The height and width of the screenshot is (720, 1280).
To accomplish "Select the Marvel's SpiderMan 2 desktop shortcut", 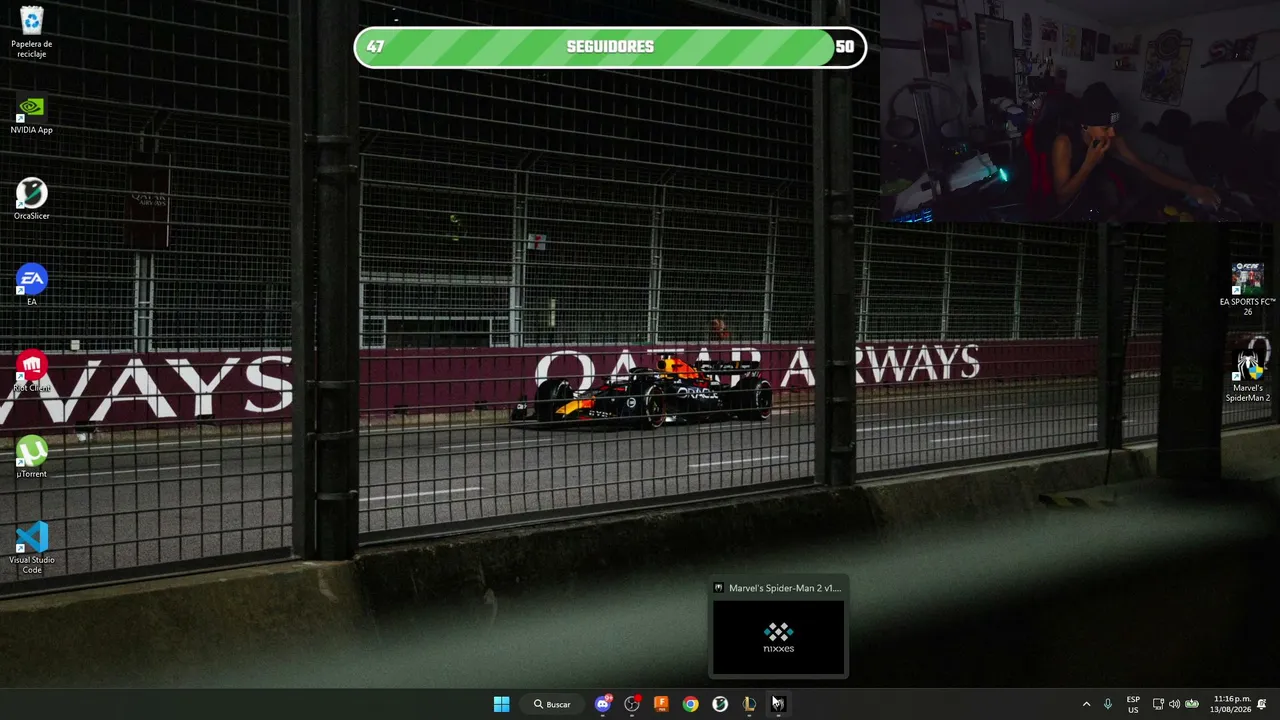I will [x=1247, y=376].
